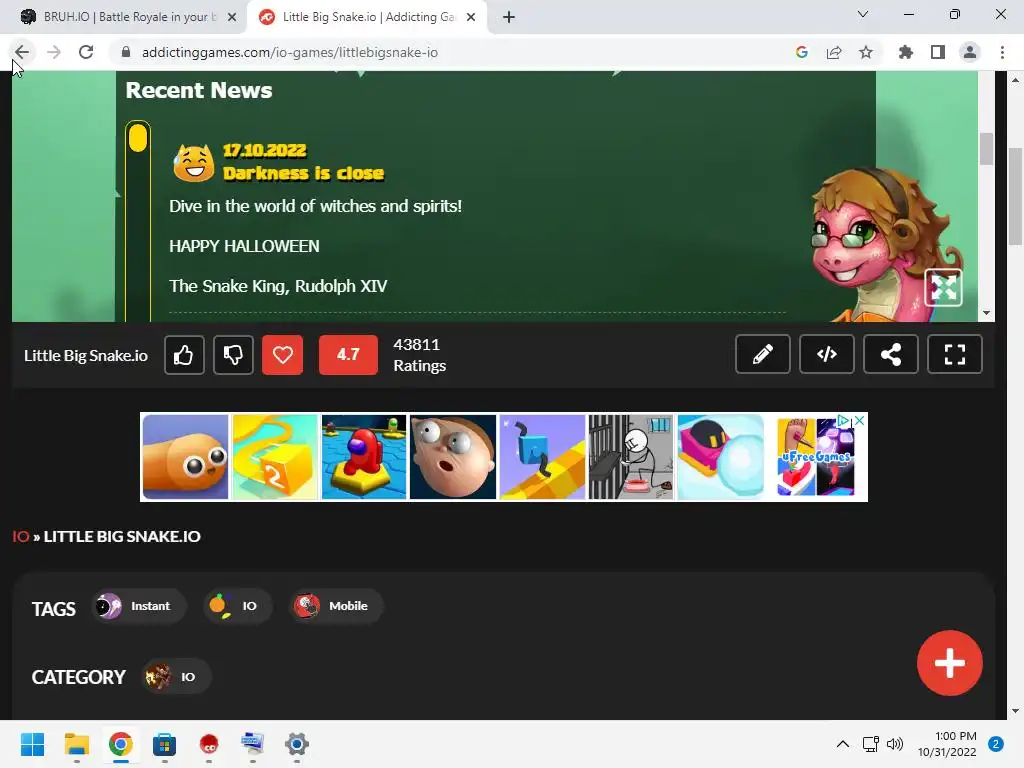This screenshot has height=768, width=1024.
Task: Open the Chrome profile icon
Action: (970, 52)
